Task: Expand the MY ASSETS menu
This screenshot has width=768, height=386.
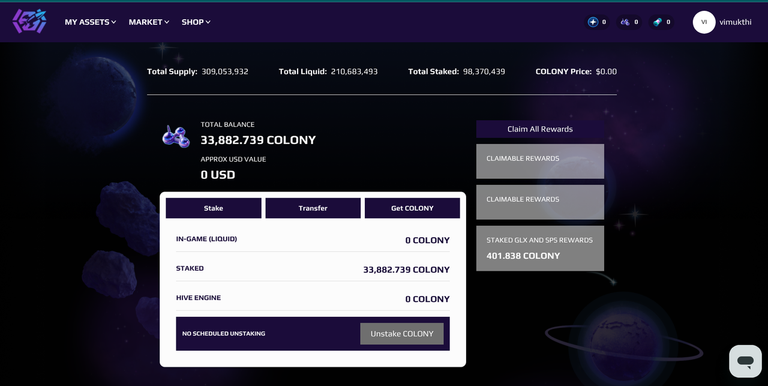Action: (x=90, y=22)
